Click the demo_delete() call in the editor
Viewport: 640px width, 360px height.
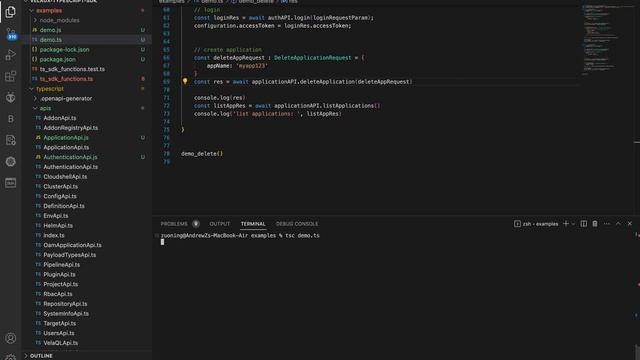tap(202, 154)
